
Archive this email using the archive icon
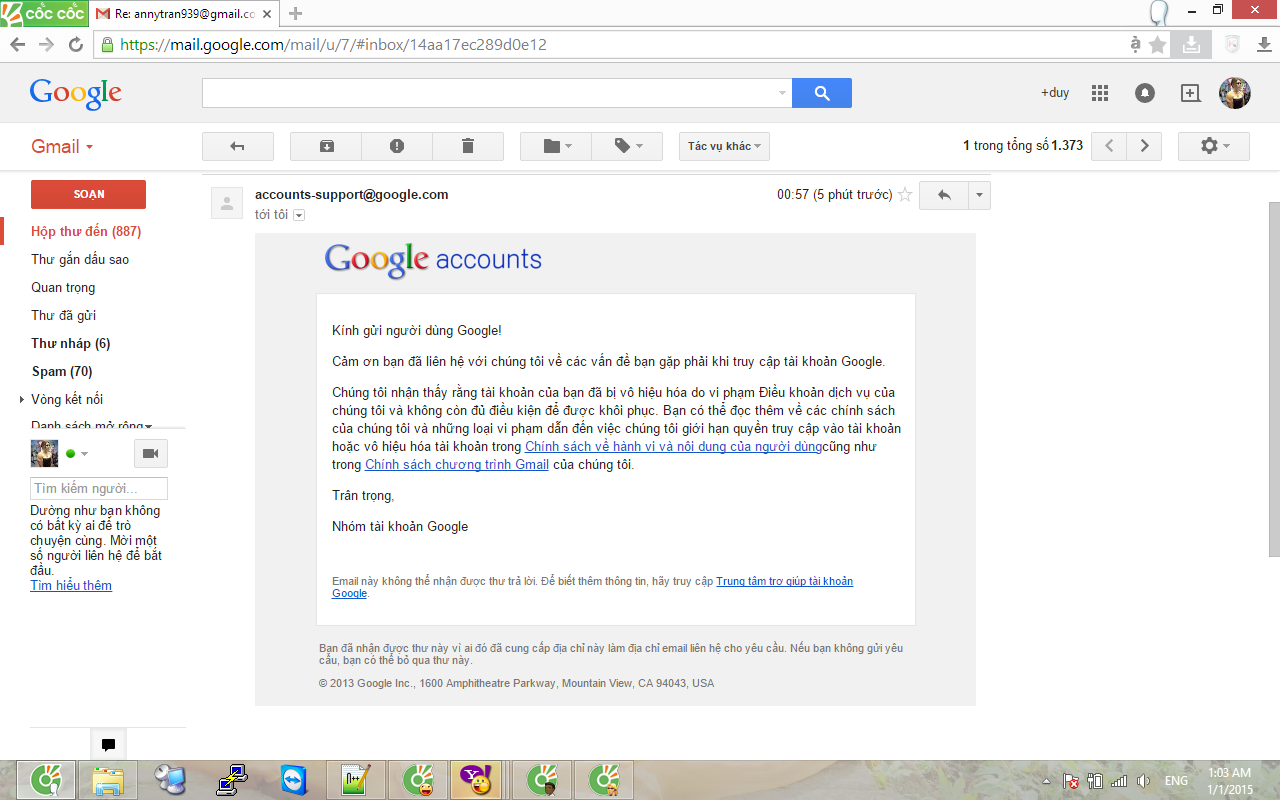(326, 146)
